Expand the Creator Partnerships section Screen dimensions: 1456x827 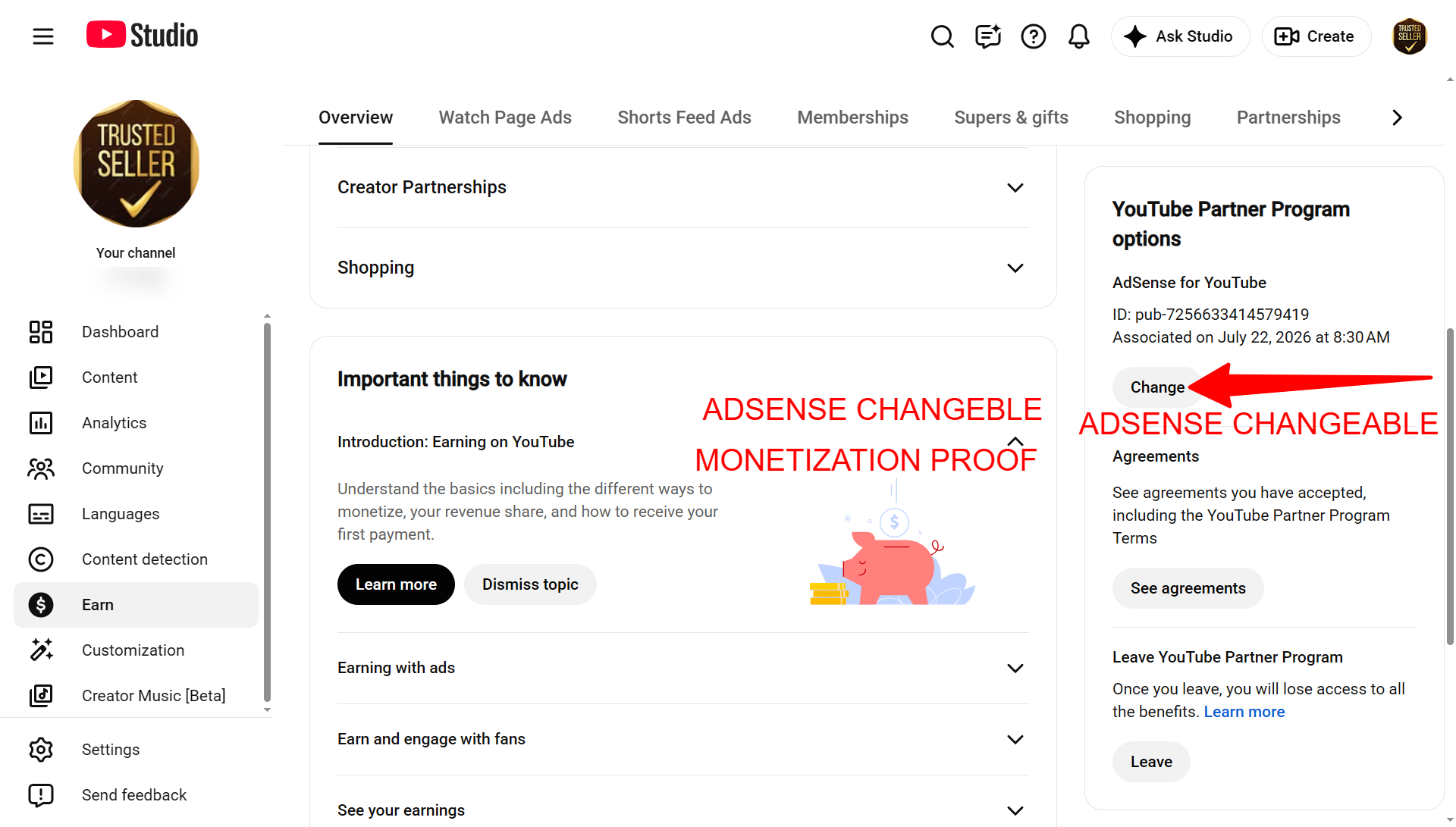(682, 187)
